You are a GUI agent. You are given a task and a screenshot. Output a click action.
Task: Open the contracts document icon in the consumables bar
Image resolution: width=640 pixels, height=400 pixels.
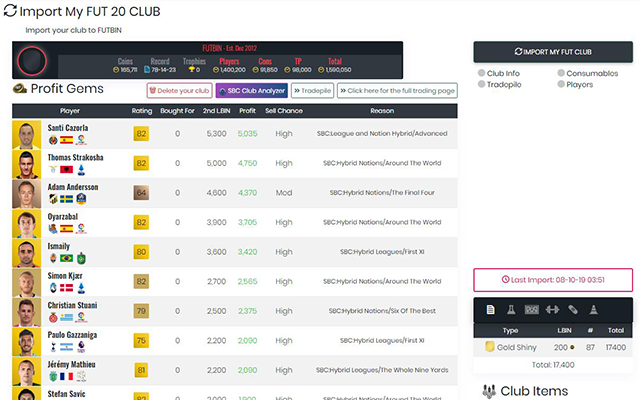click(x=491, y=310)
